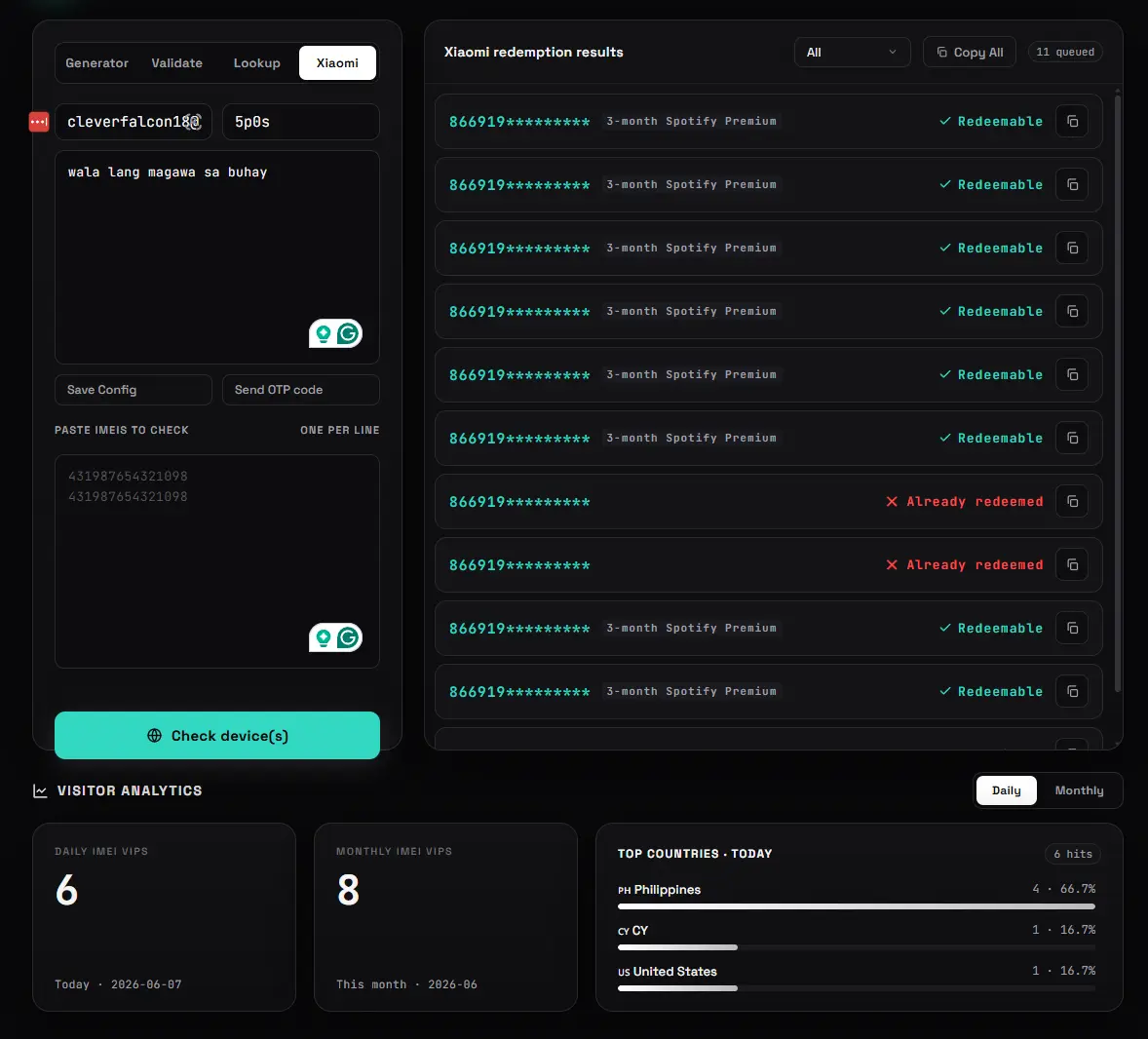Click the chevron arrow in the All filter
This screenshot has width=1148, height=1039.
[893, 52]
